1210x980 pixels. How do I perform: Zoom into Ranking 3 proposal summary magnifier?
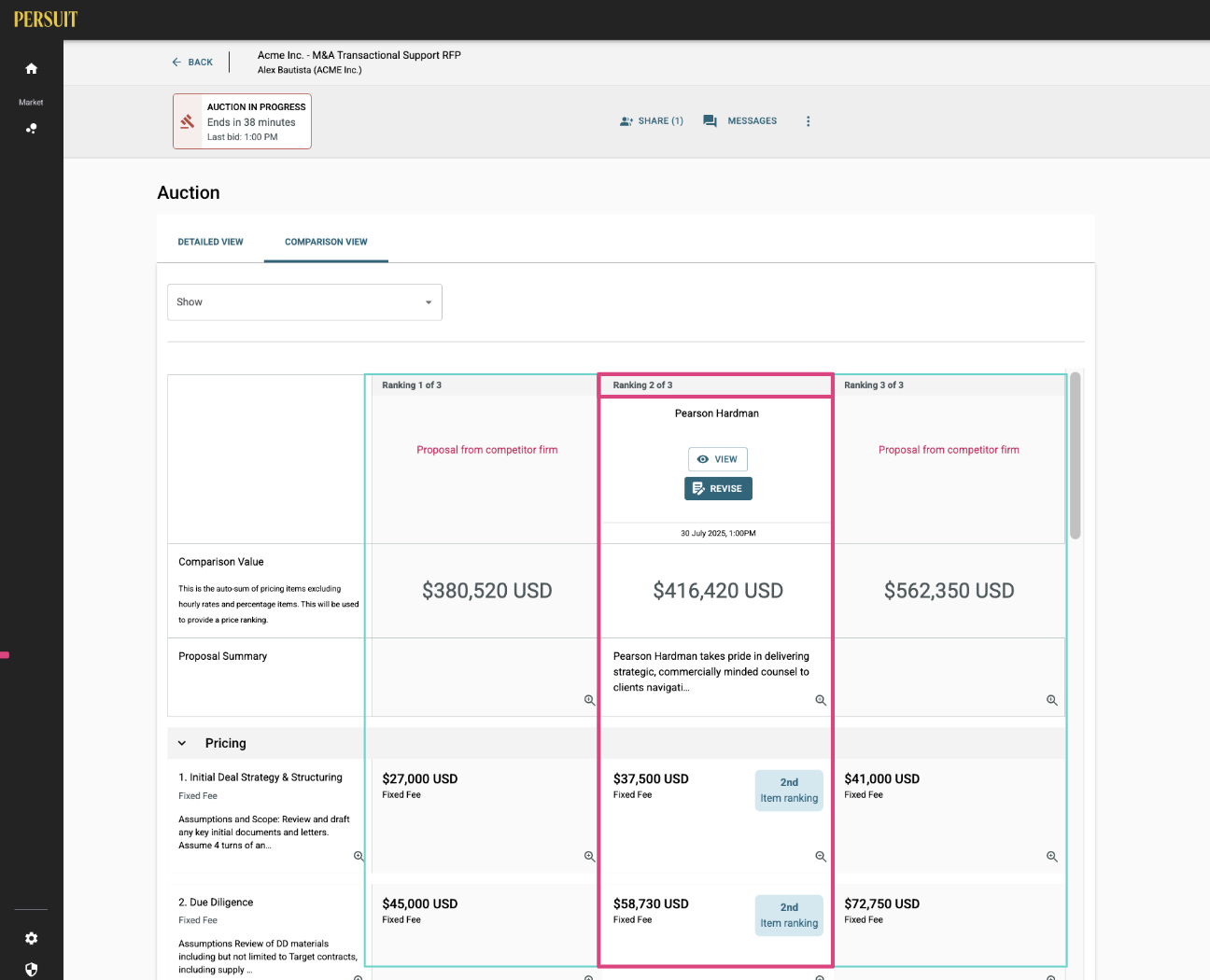[x=1051, y=700]
